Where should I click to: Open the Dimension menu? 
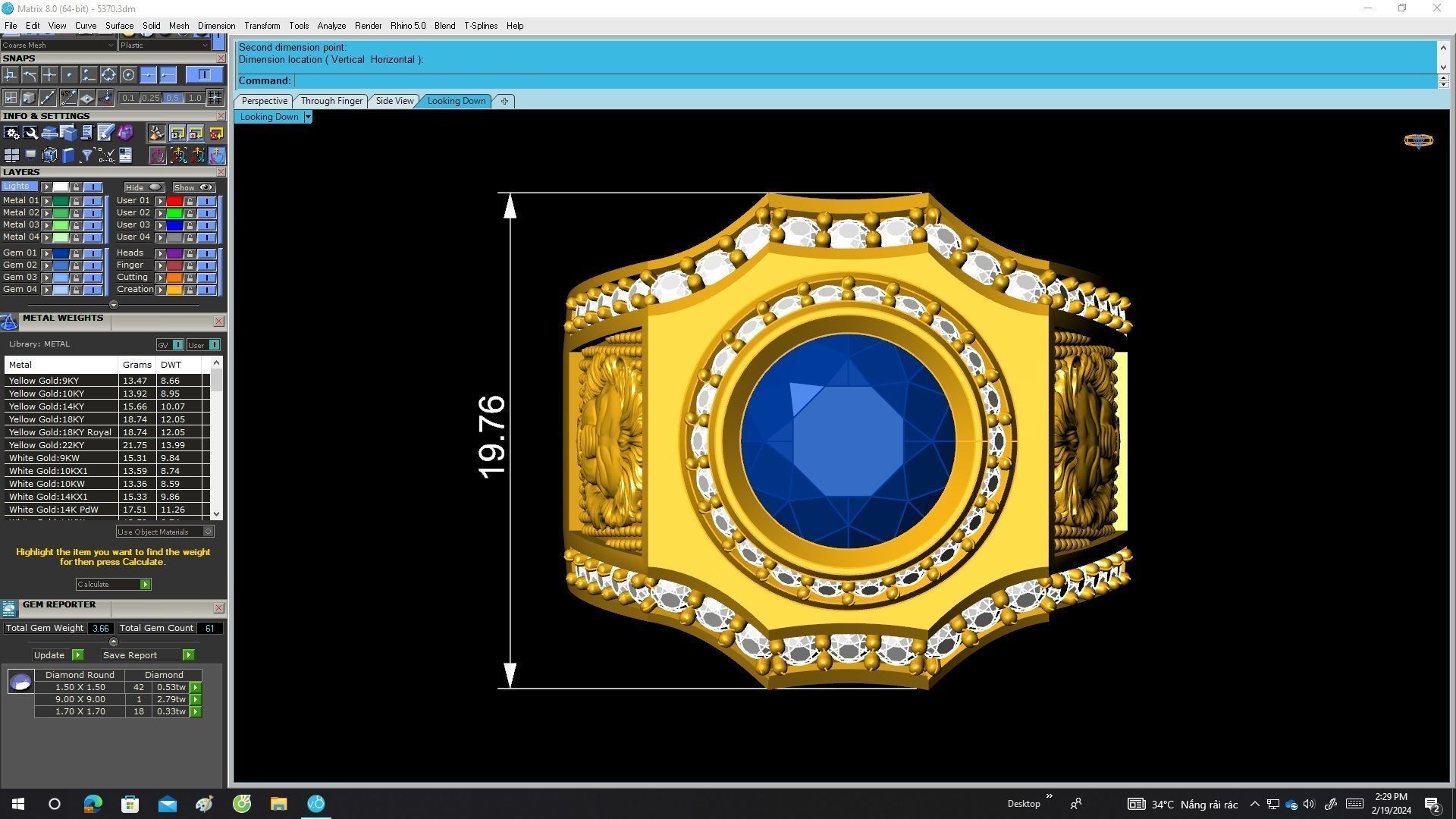[216, 26]
